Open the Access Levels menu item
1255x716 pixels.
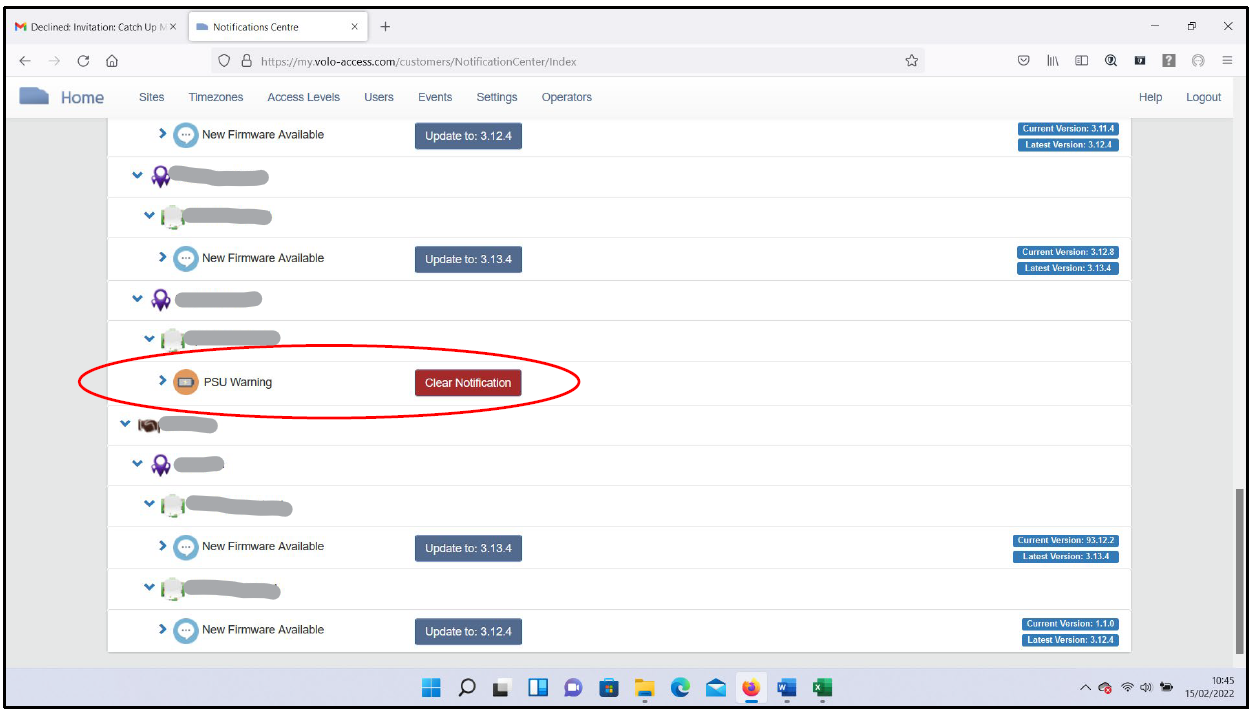click(303, 97)
